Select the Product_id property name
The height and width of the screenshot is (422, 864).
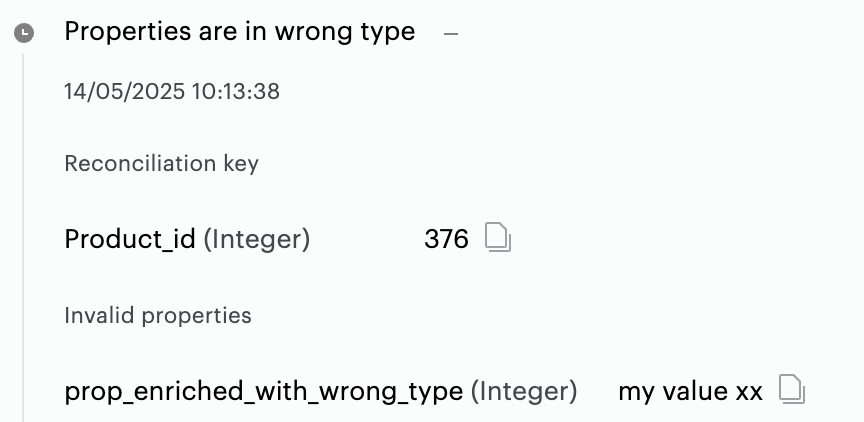(130, 240)
